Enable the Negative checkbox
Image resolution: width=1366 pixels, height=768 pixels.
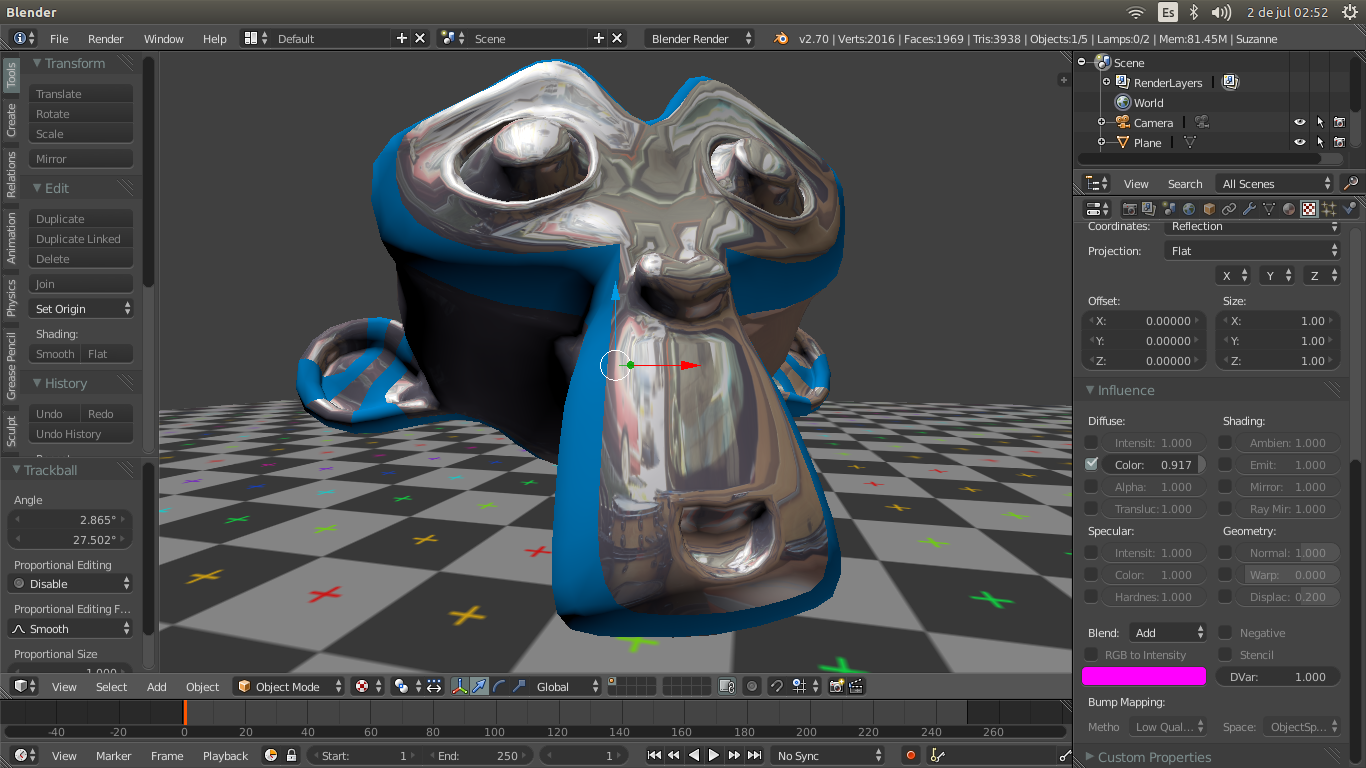(1225, 633)
